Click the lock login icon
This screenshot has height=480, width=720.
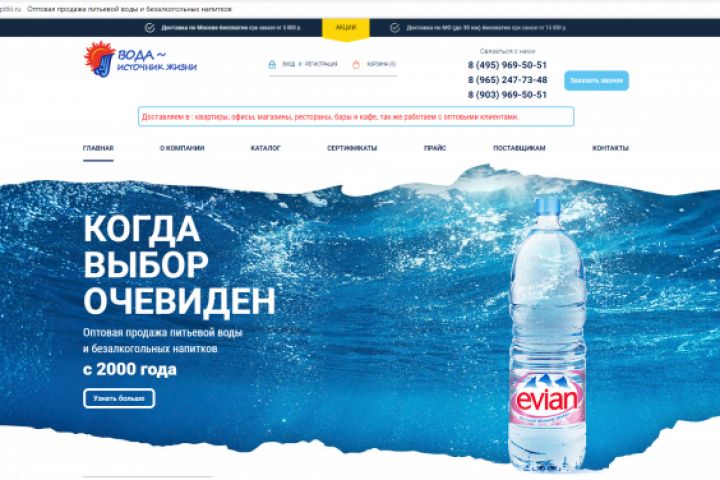pyautogui.click(x=272, y=64)
